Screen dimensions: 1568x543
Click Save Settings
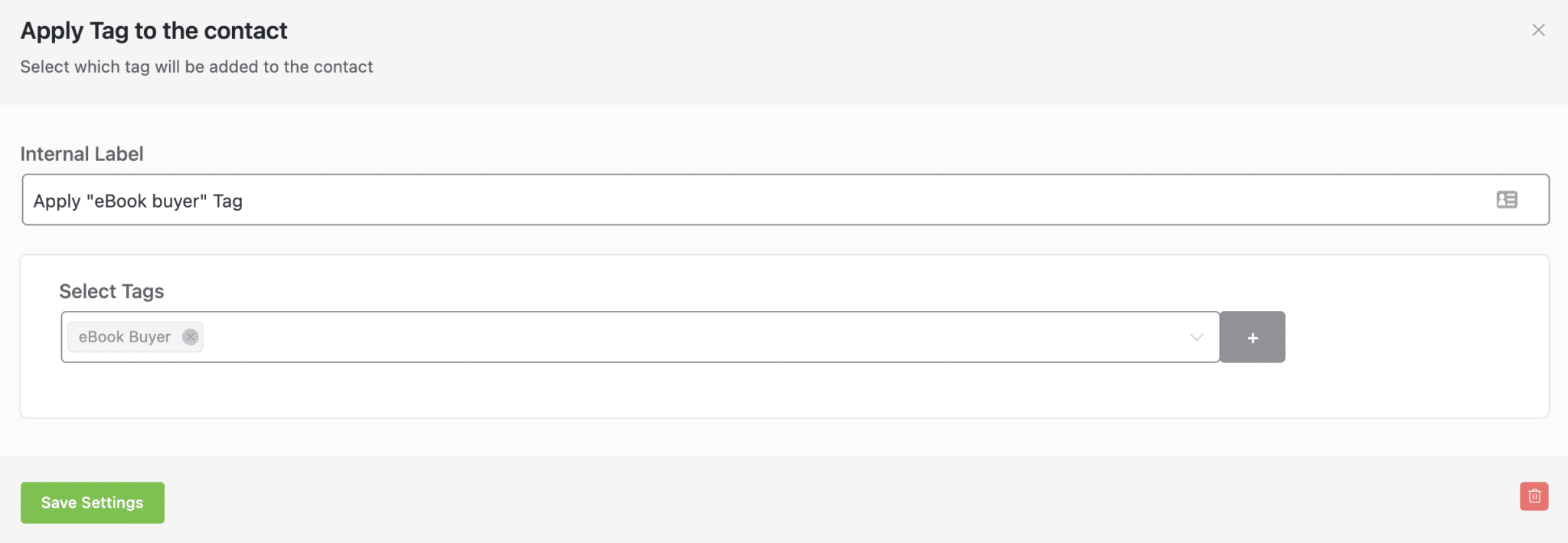point(93,502)
